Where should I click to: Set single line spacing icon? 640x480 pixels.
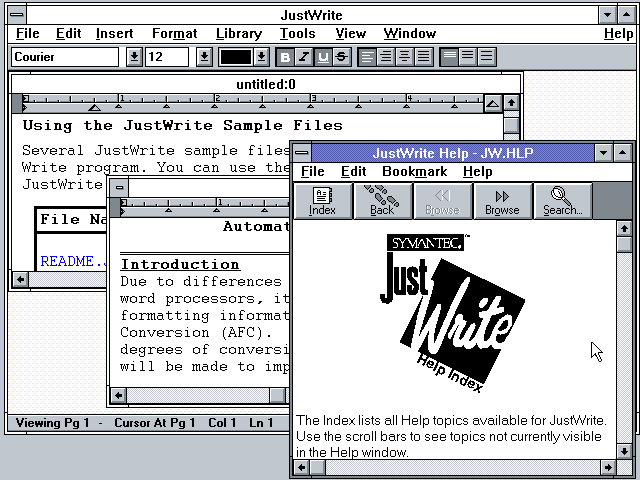(x=449, y=57)
